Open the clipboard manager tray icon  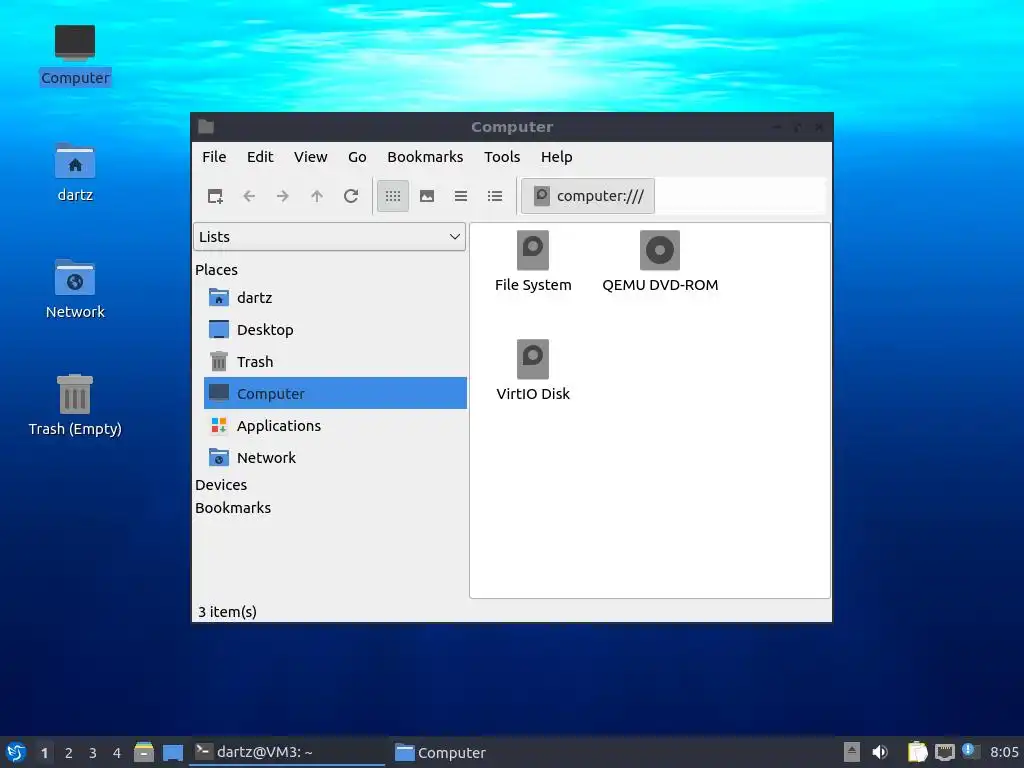click(x=918, y=752)
